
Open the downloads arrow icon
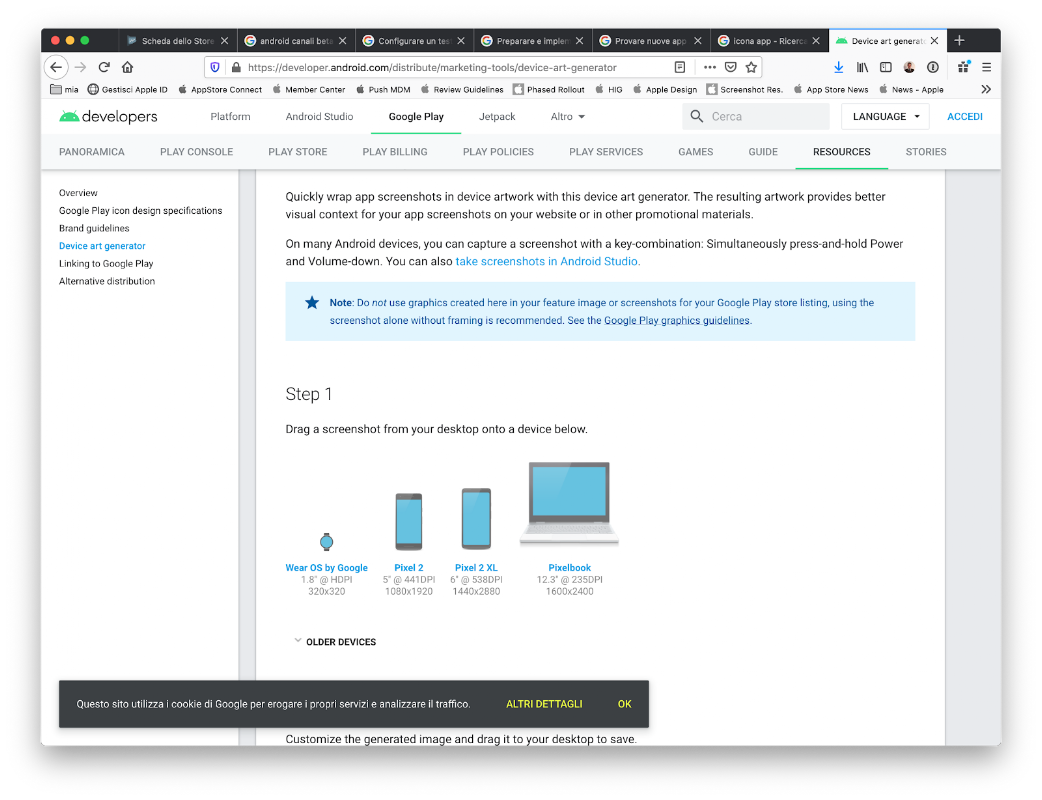(839, 67)
